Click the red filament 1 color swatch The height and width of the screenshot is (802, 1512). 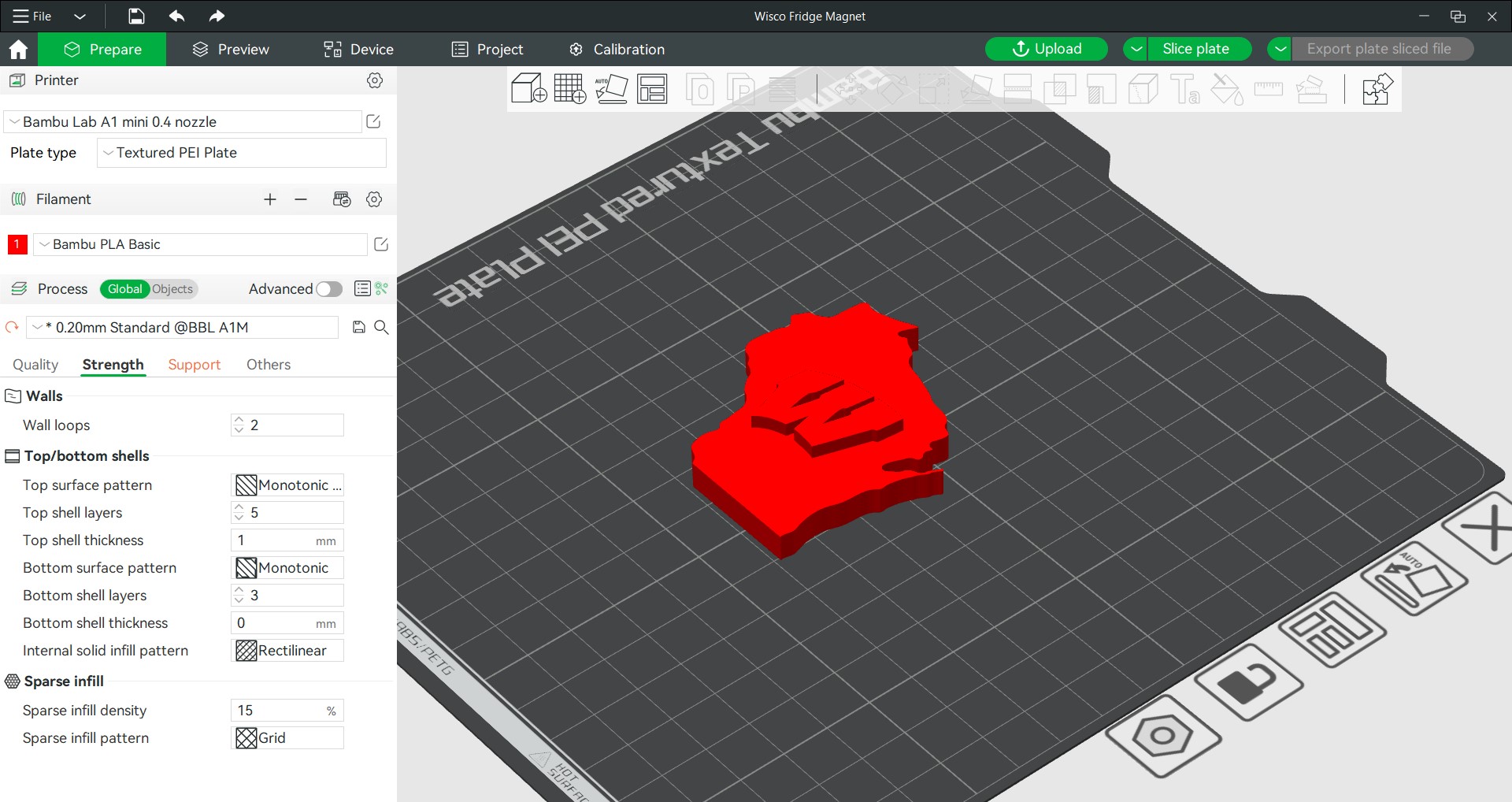point(17,244)
